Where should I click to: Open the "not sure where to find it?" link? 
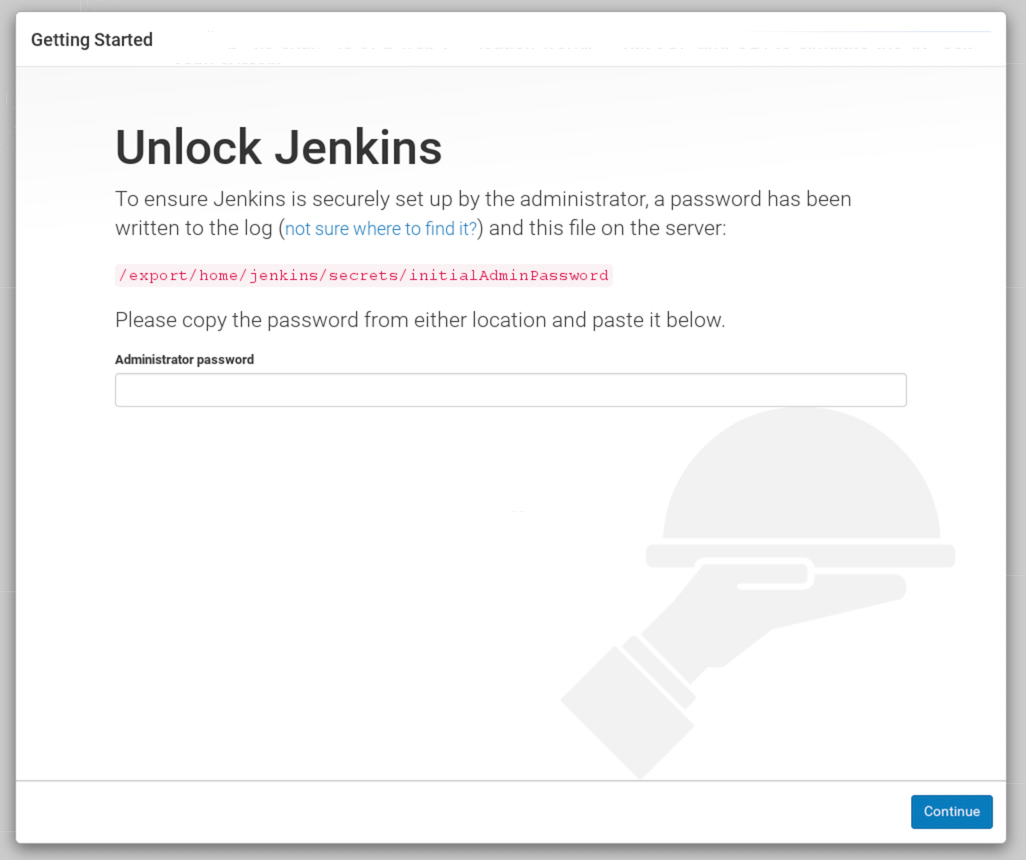click(x=381, y=229)
